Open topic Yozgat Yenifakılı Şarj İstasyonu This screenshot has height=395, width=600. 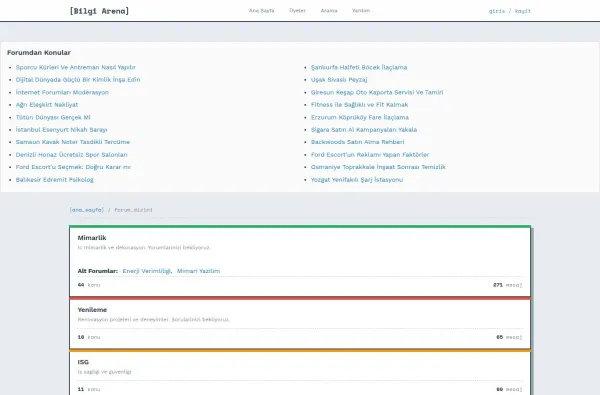(357, 180)
